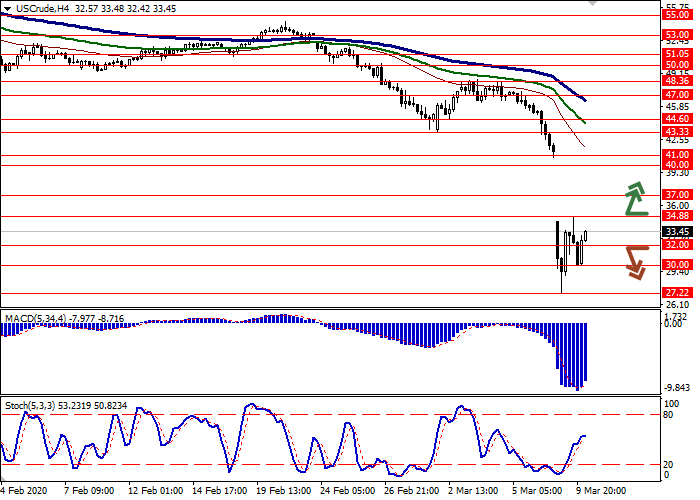Click the 55.00 red price level label

pyautogui.click(x=676, y=15)
